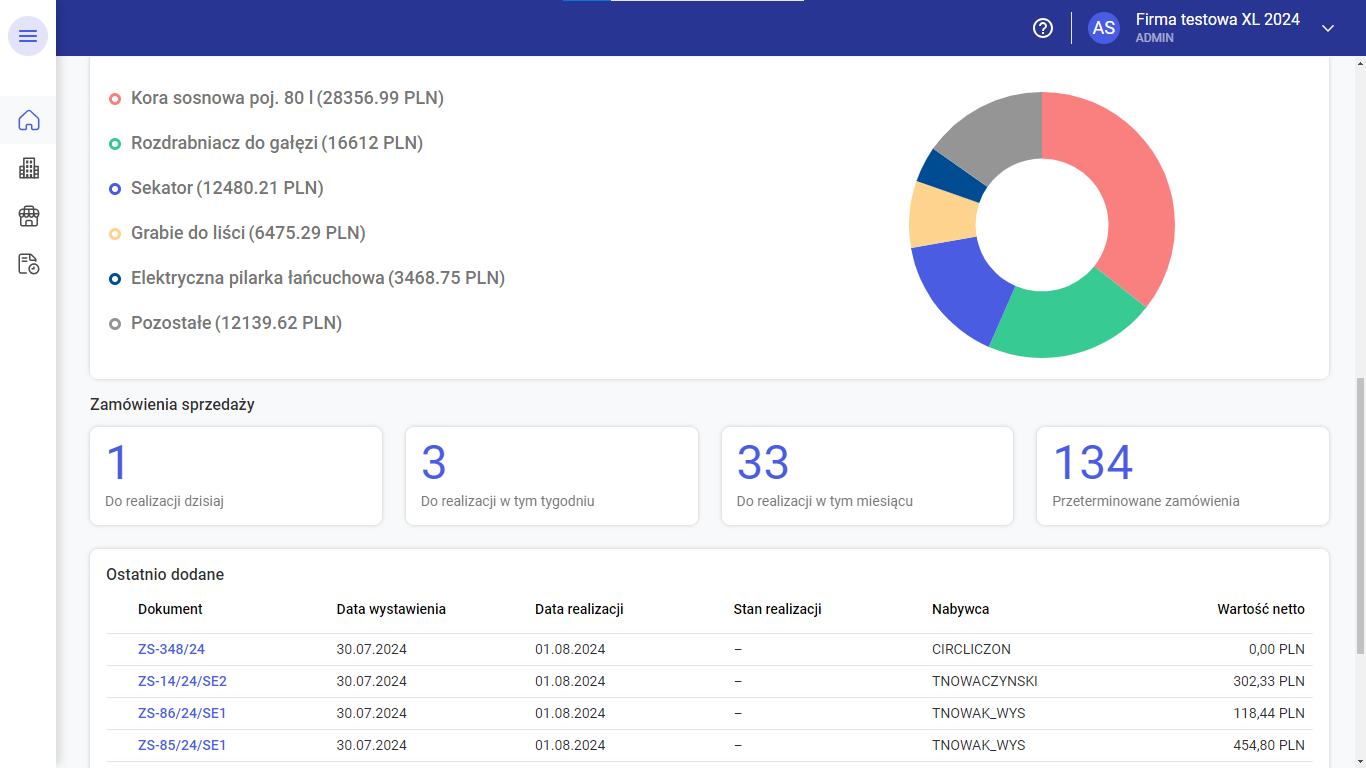Image resolution: width=1366 pixels, height=768 pixels.
Task: Click the Data wystawienia column header
Action: pyautogui.click(x=391, y=609)
